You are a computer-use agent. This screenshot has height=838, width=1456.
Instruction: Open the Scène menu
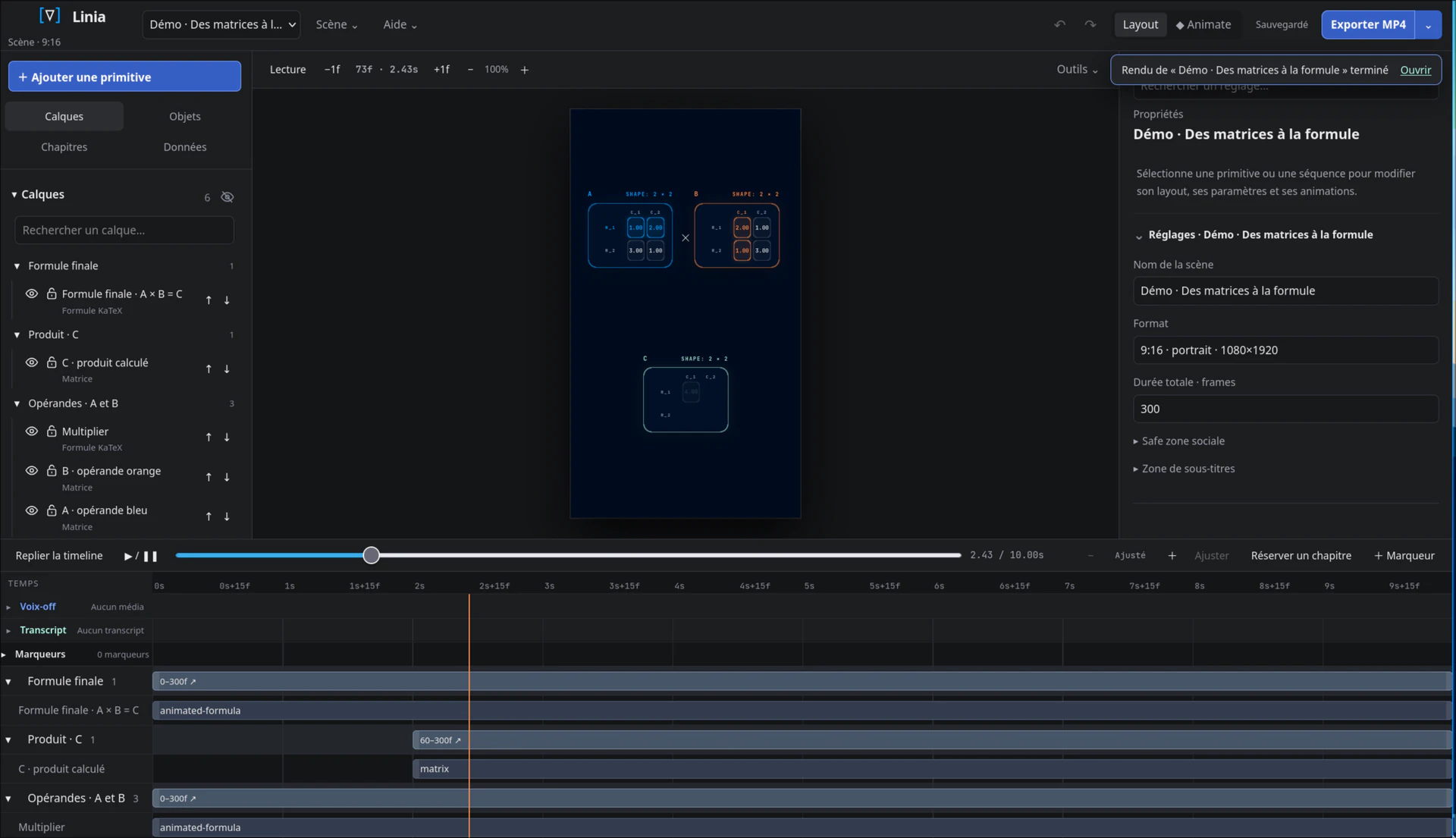pos(336,24)
